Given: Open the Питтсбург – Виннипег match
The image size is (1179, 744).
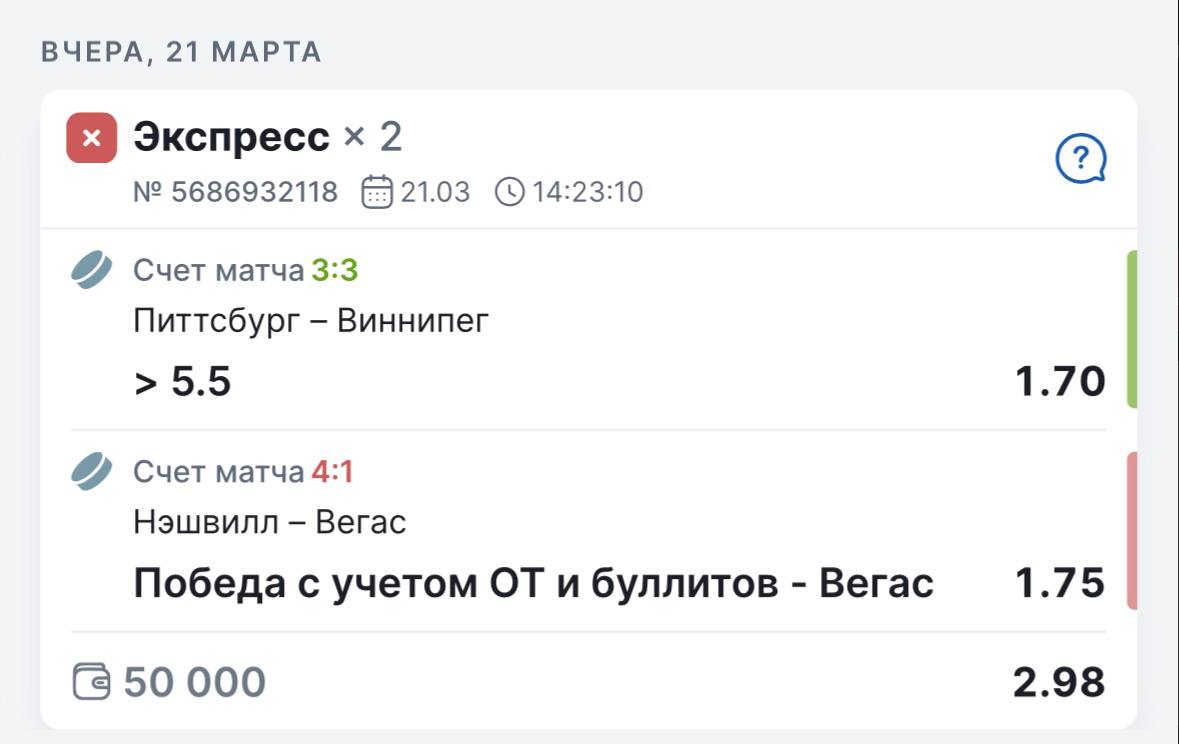Looking at the screenshot, I should [311, 321].
